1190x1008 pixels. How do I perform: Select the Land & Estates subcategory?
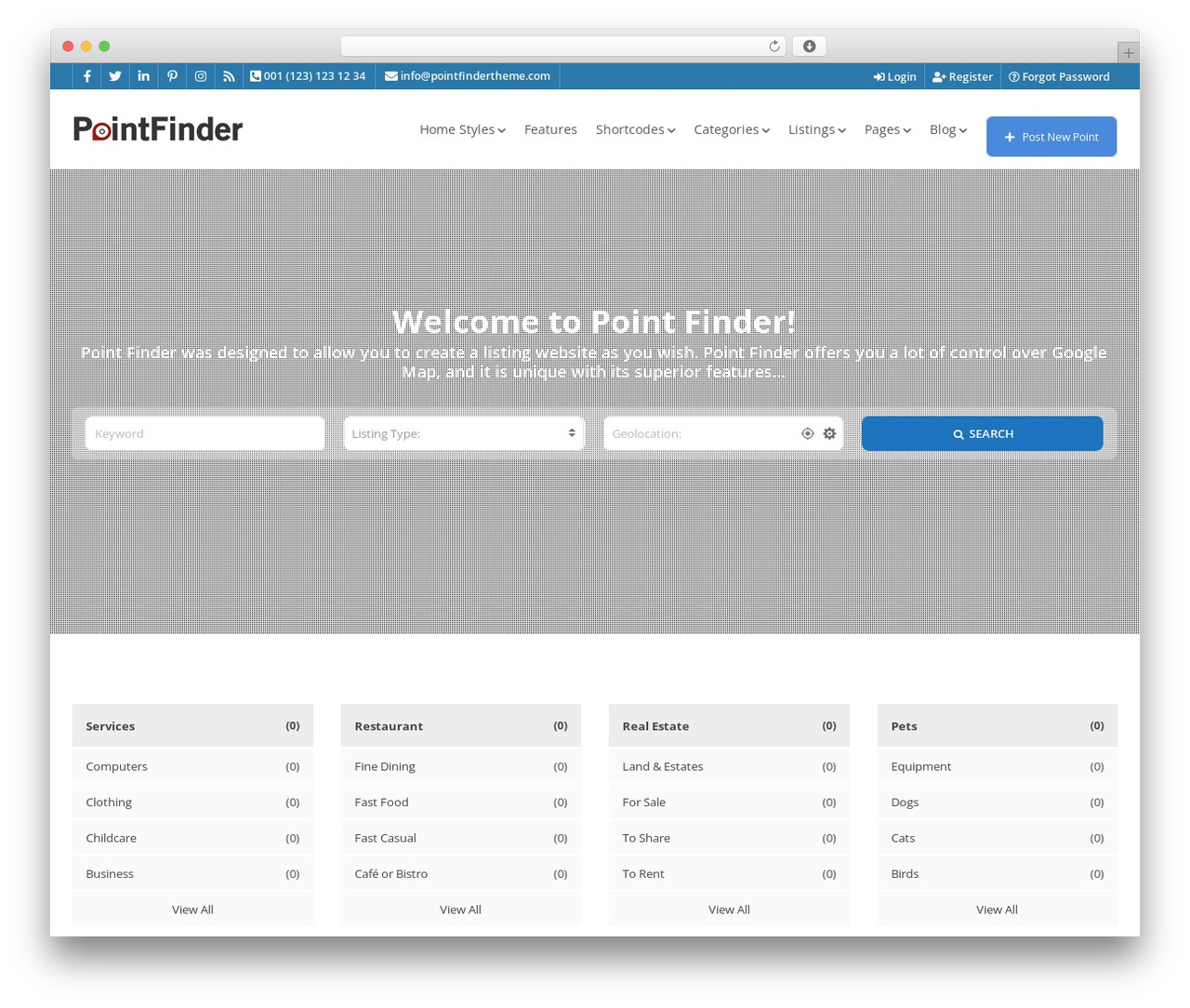tap(729, 766)
